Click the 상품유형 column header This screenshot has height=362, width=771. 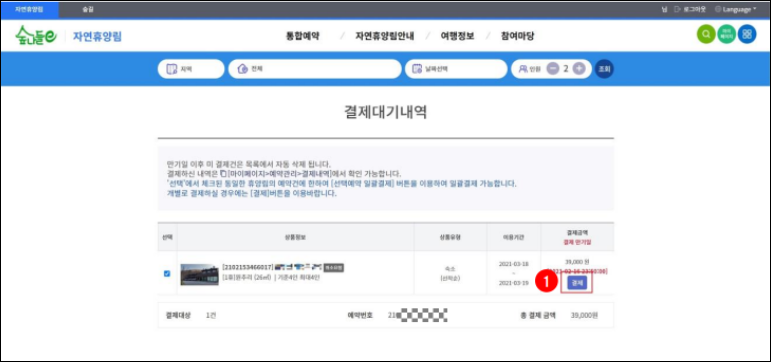coord(450,237)
